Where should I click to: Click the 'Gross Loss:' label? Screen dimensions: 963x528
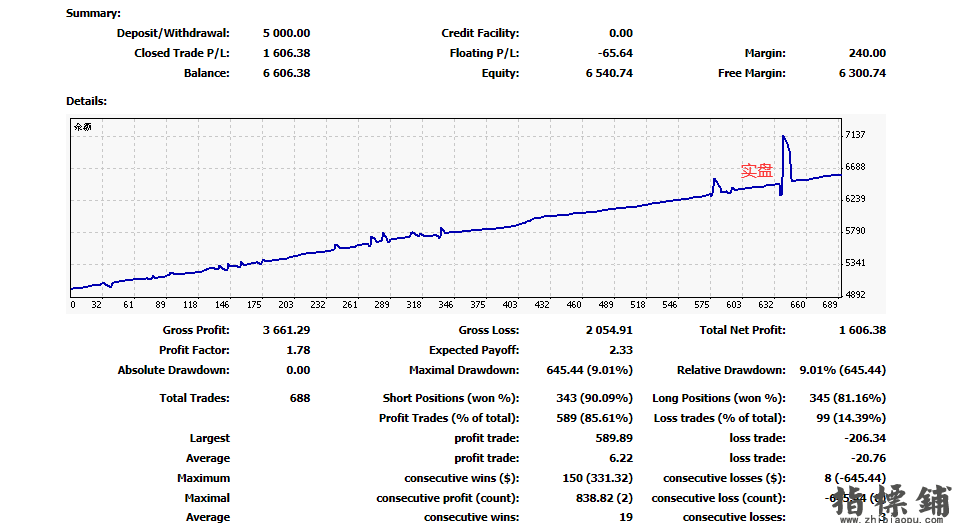pyautogui.click(x=488, y=330)
